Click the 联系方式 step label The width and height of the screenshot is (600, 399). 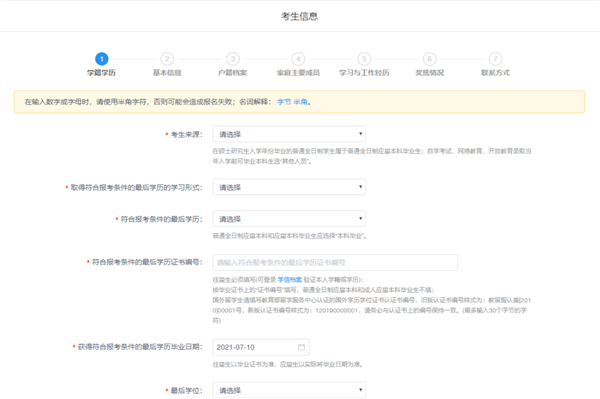495,73
